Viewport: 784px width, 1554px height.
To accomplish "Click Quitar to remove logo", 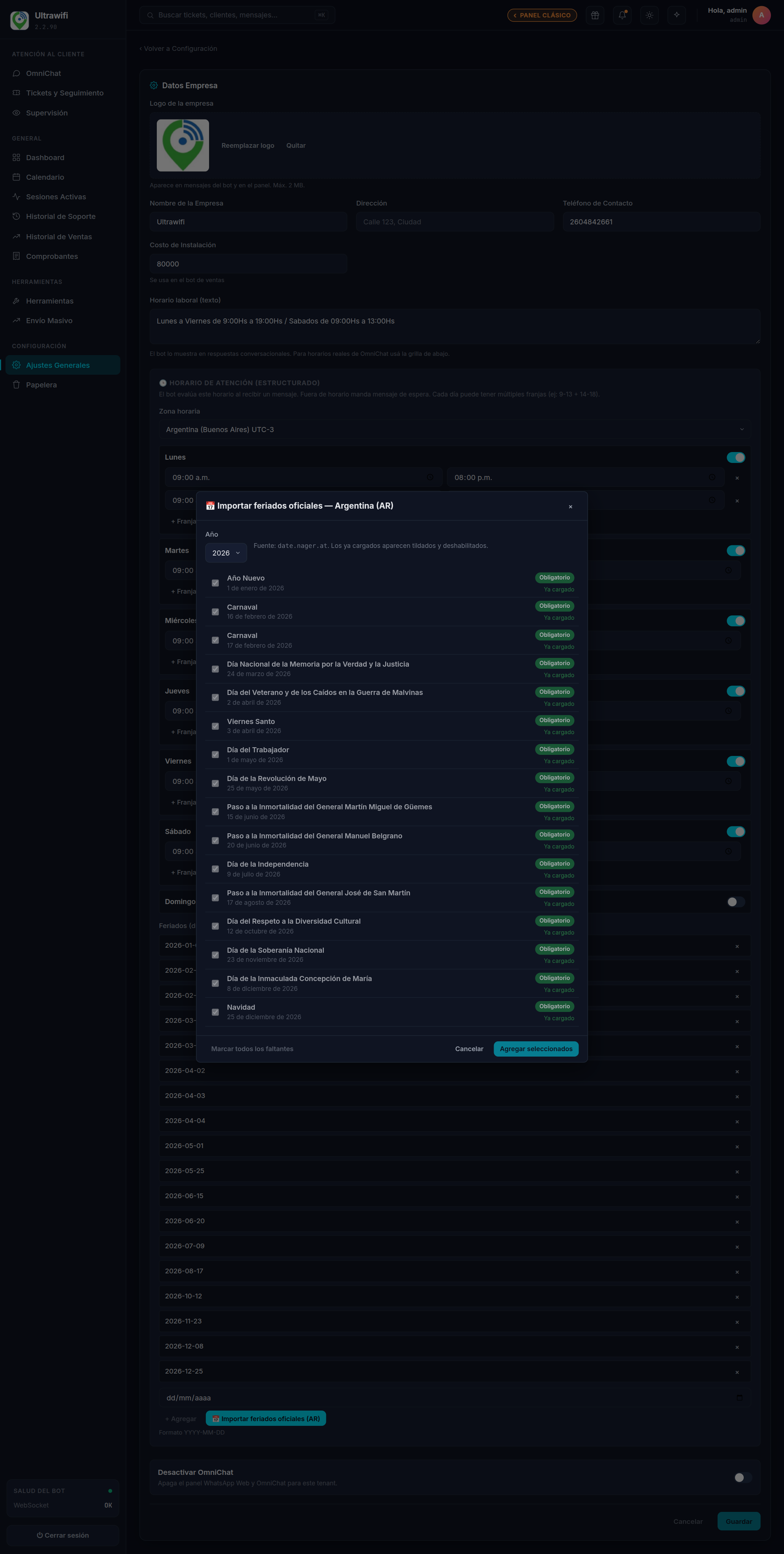I will 296,145.
